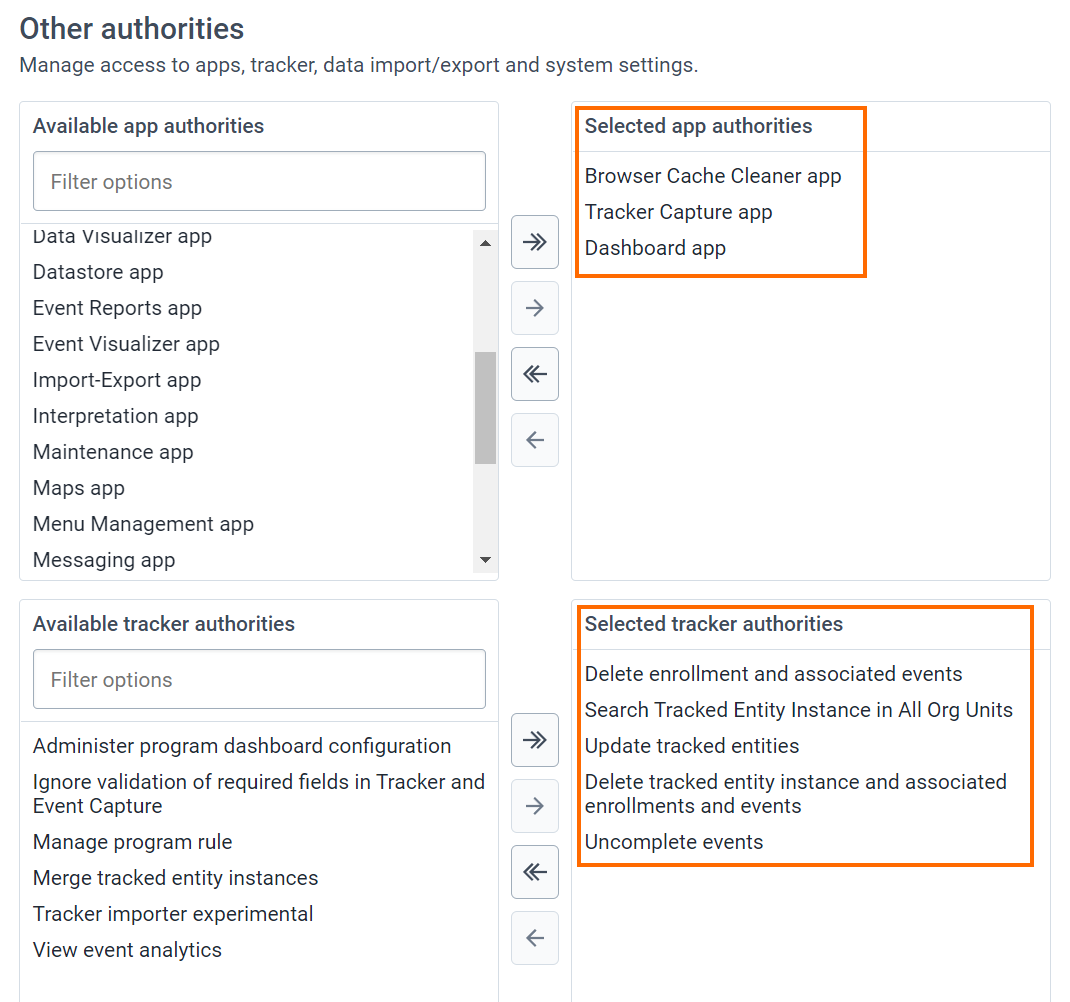Click the add-all double arrow for app authorities
Screen dimensions: 1070x1002
coord(535,242)
